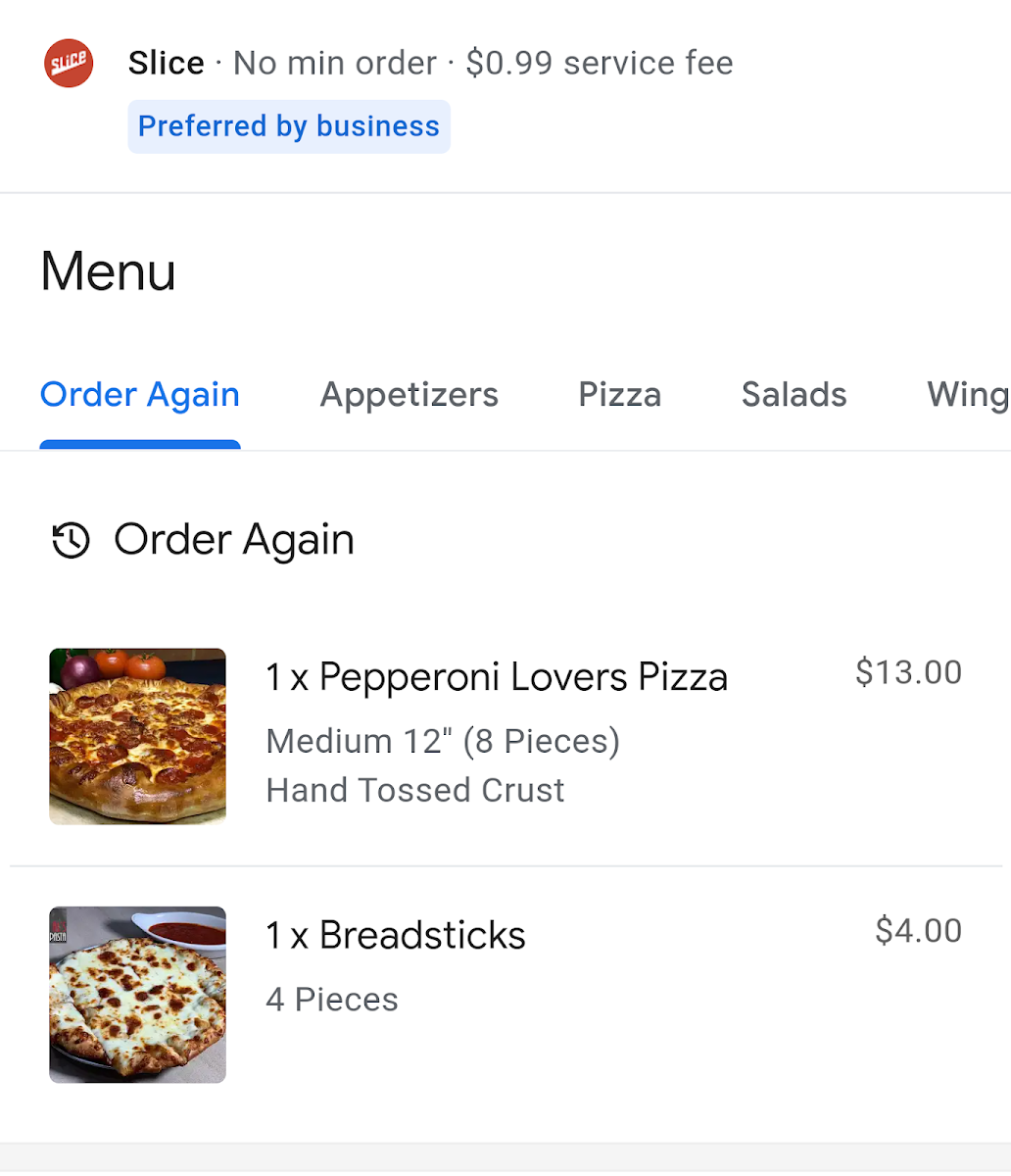The width and height of the screenshot is (1011, 1176).
Task: Click the Medium 12" (8 Pieces) size text
Action: coord(443,741)
